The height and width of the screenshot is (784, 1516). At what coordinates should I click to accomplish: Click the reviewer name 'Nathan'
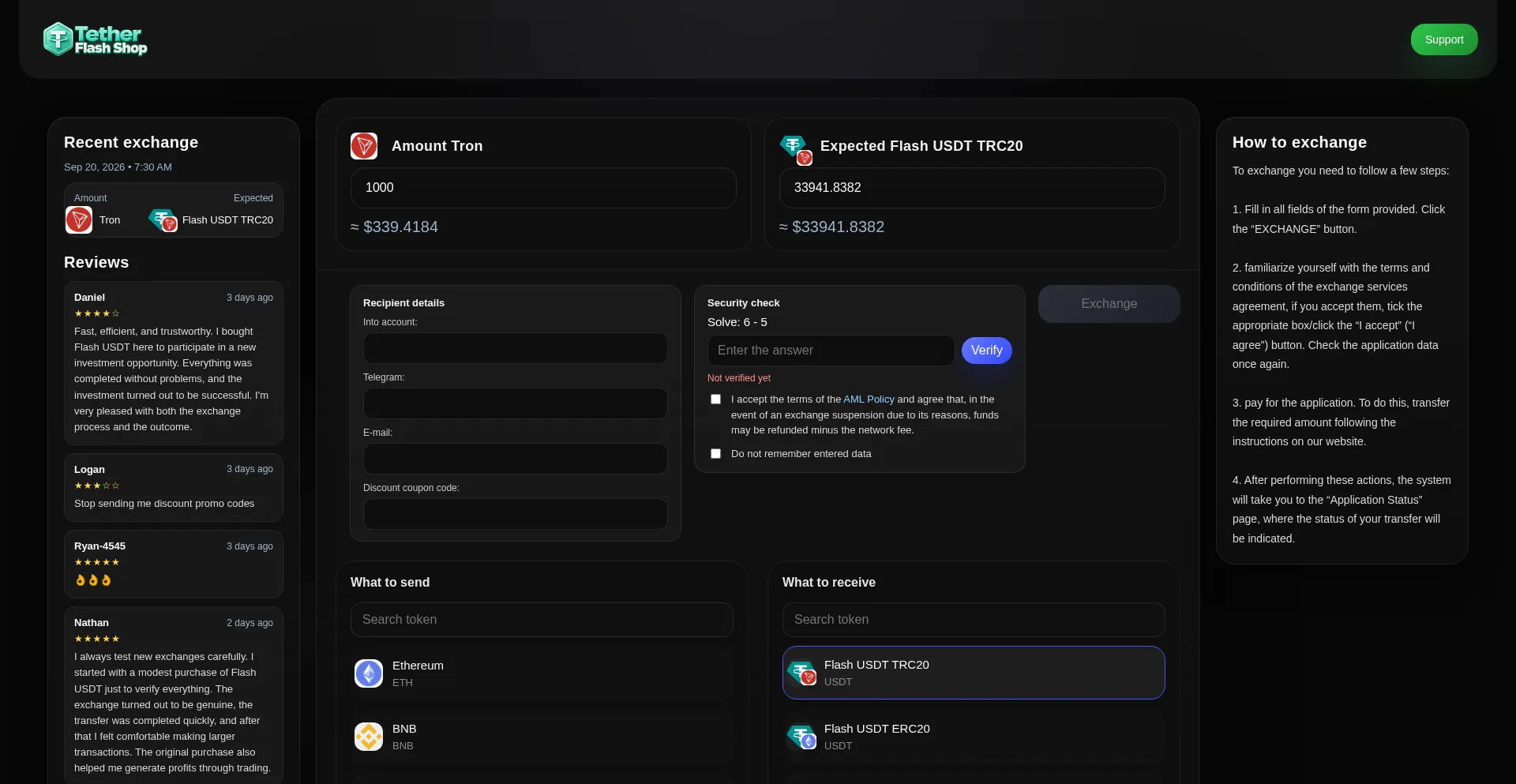coord(92,623)
